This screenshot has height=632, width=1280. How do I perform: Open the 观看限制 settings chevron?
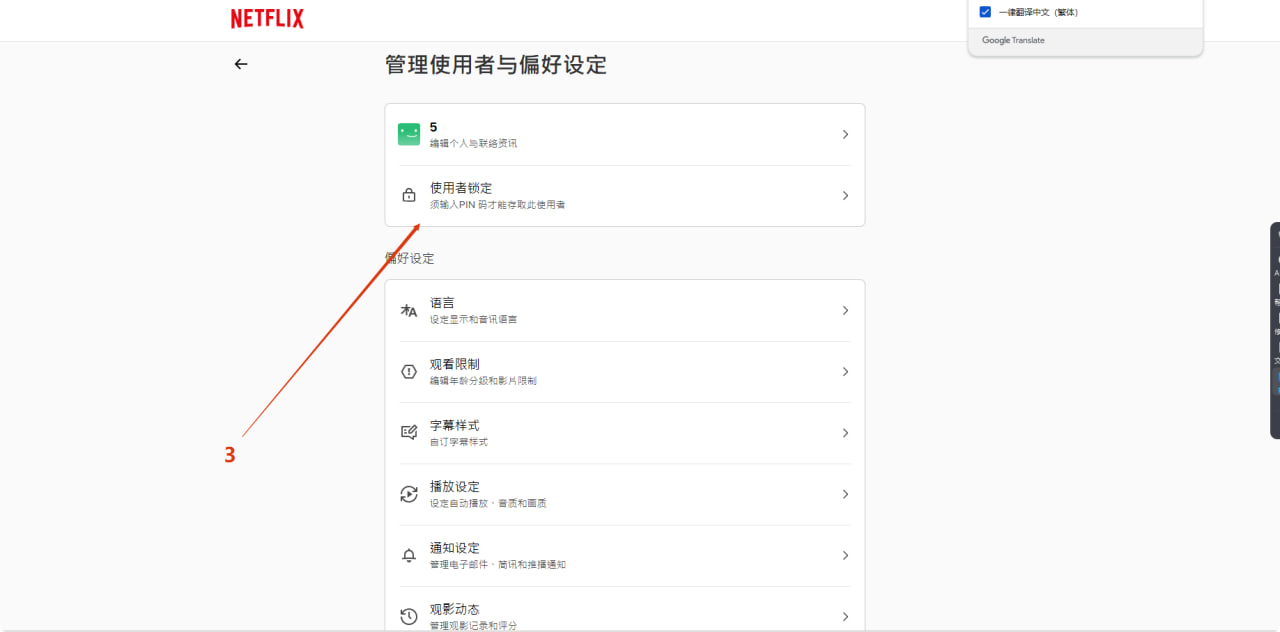(x=845, y=372)
